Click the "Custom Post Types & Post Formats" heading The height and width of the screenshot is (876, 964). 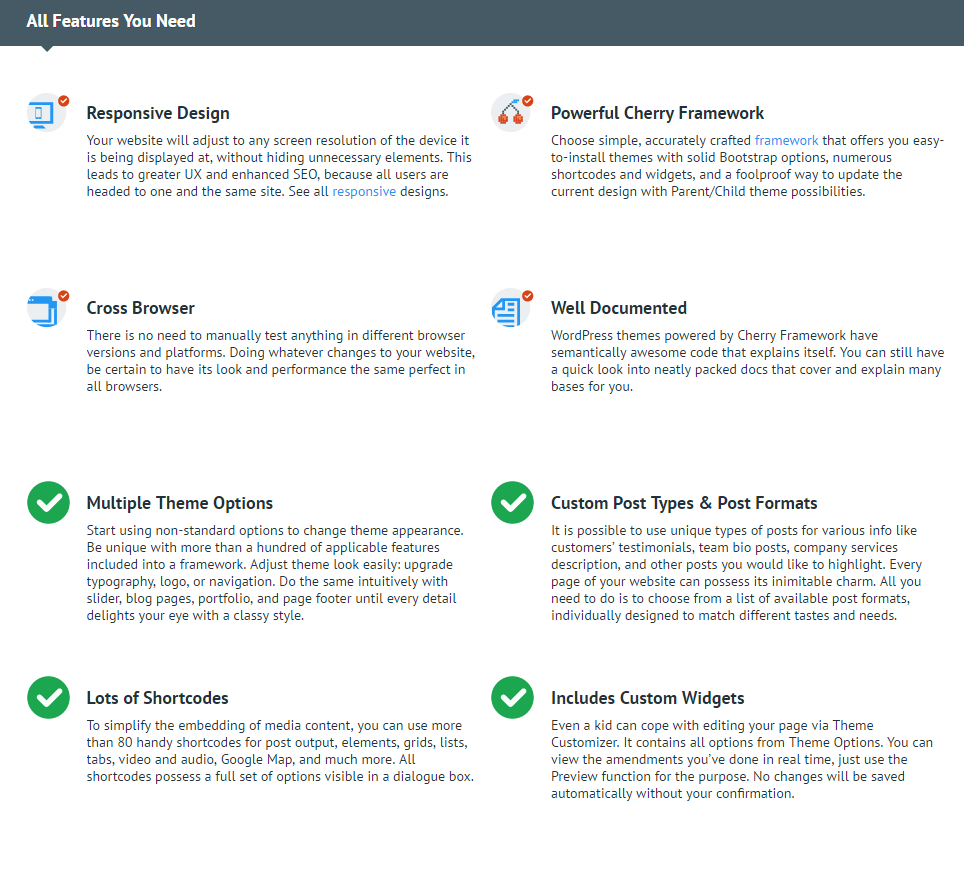point(684,503)
